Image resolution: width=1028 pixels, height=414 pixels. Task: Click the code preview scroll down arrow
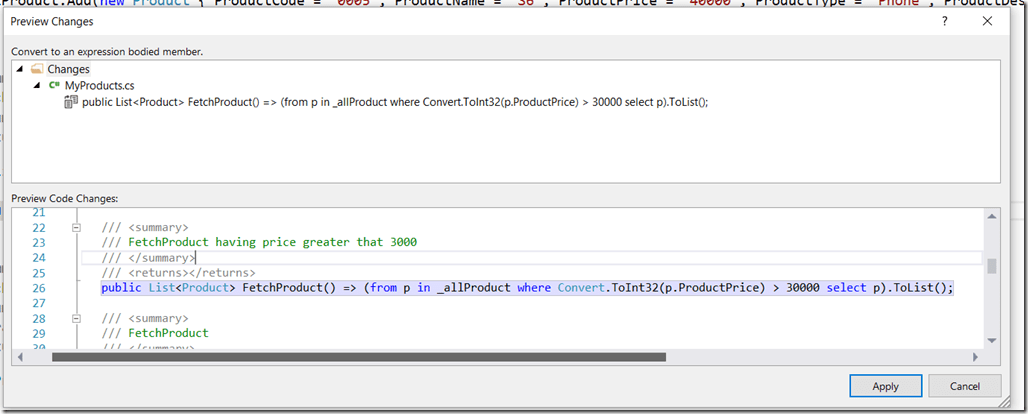992,341
